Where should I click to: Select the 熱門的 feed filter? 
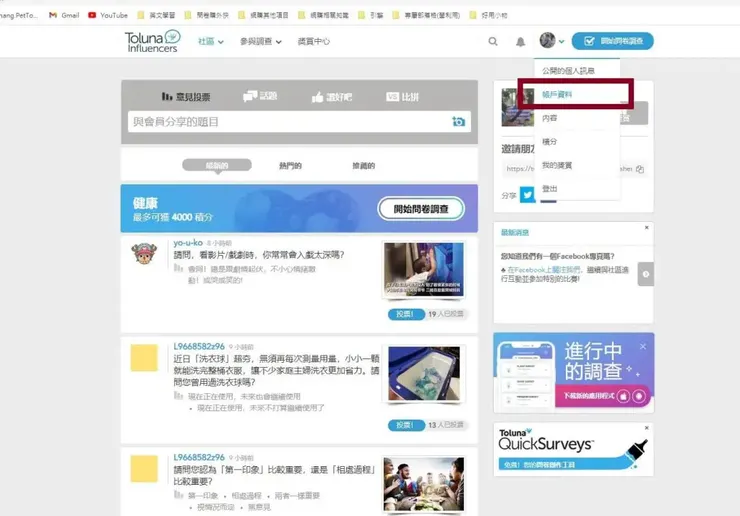290,166
